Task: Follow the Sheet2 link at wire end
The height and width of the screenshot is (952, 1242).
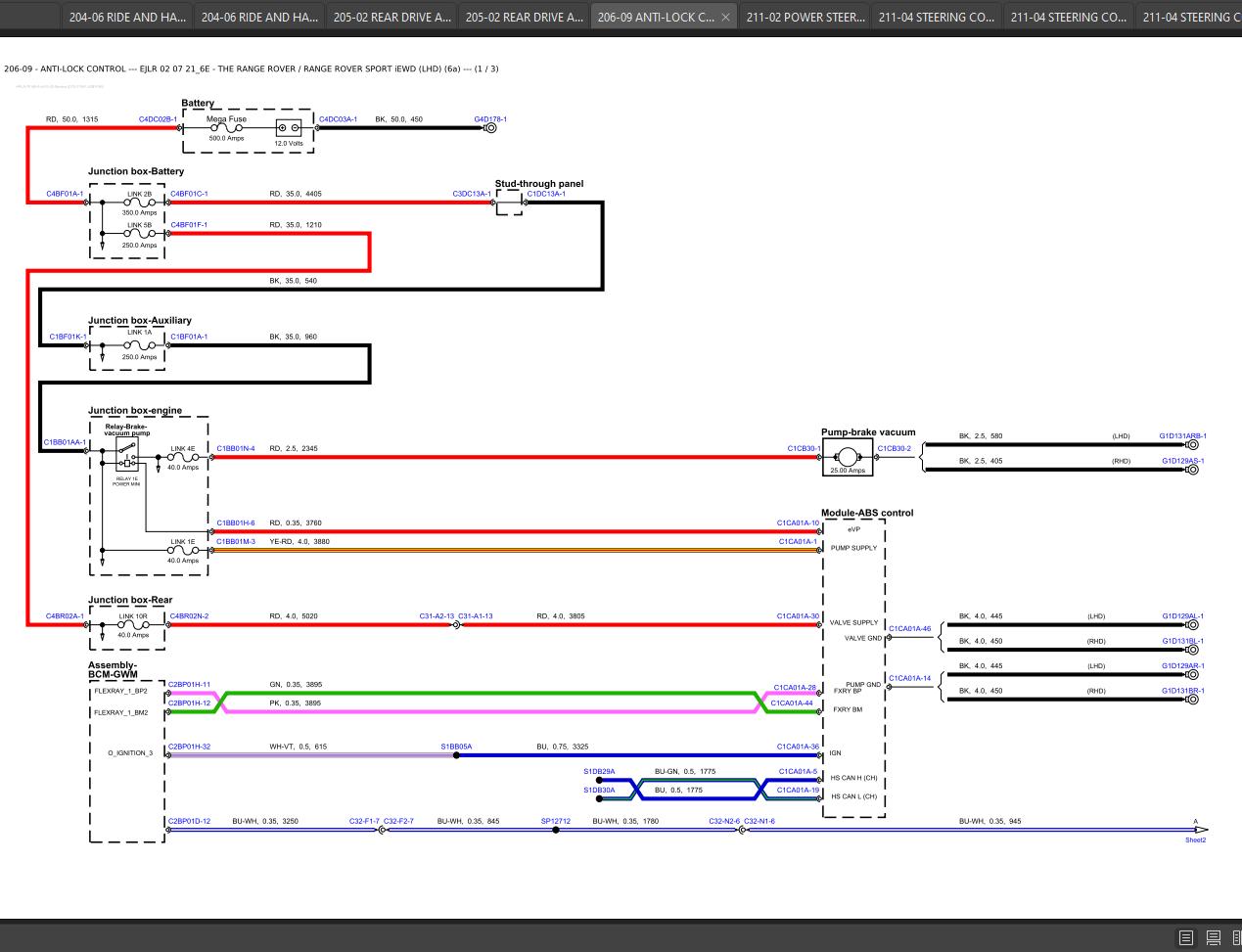Action: pyautogui.click(x=1195, y=839)
